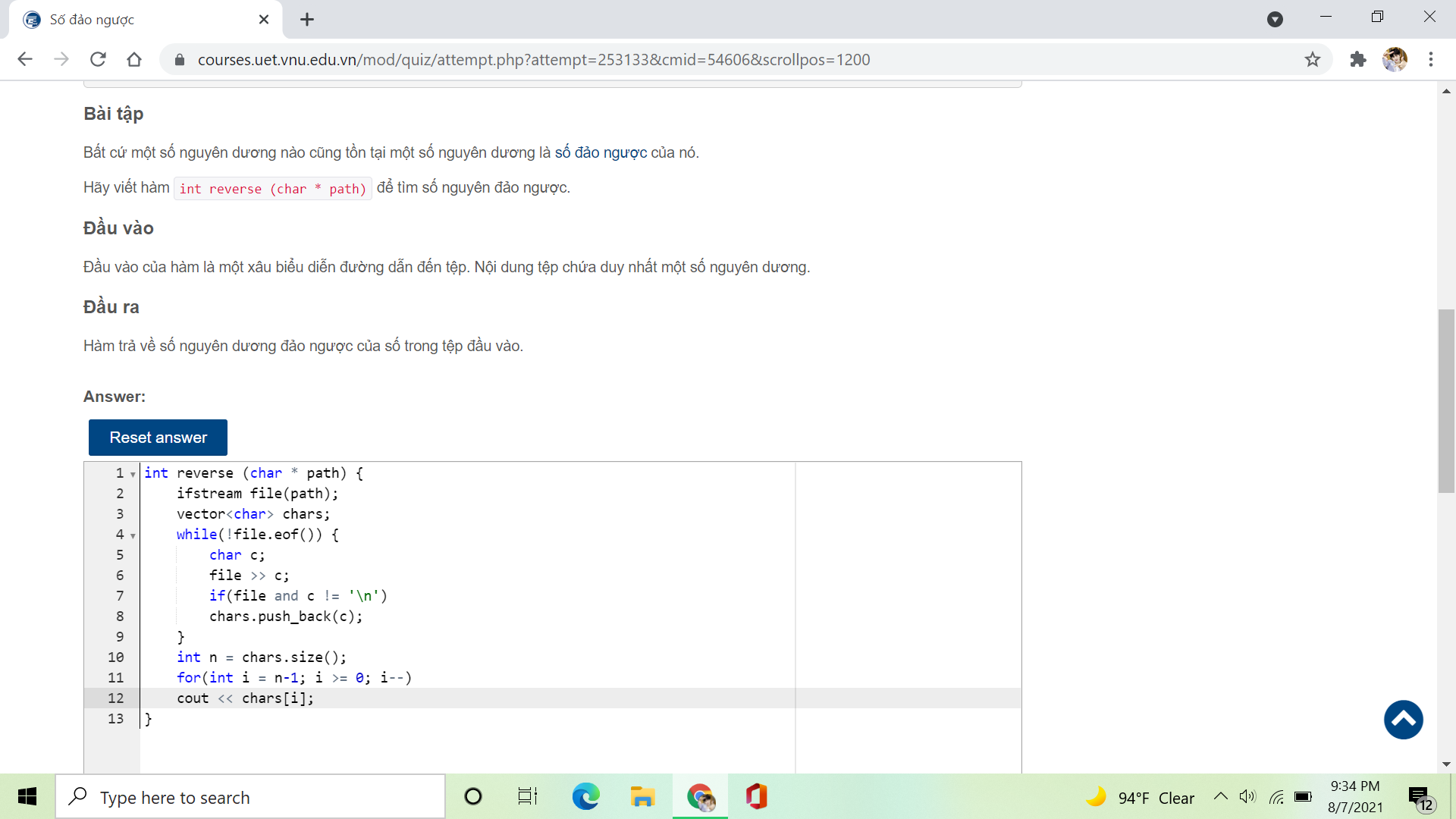Screen dimensions: 1456x819
Task: Place cursor on 'chars.push_back(c);' line
Action: [x=286, y=617]
